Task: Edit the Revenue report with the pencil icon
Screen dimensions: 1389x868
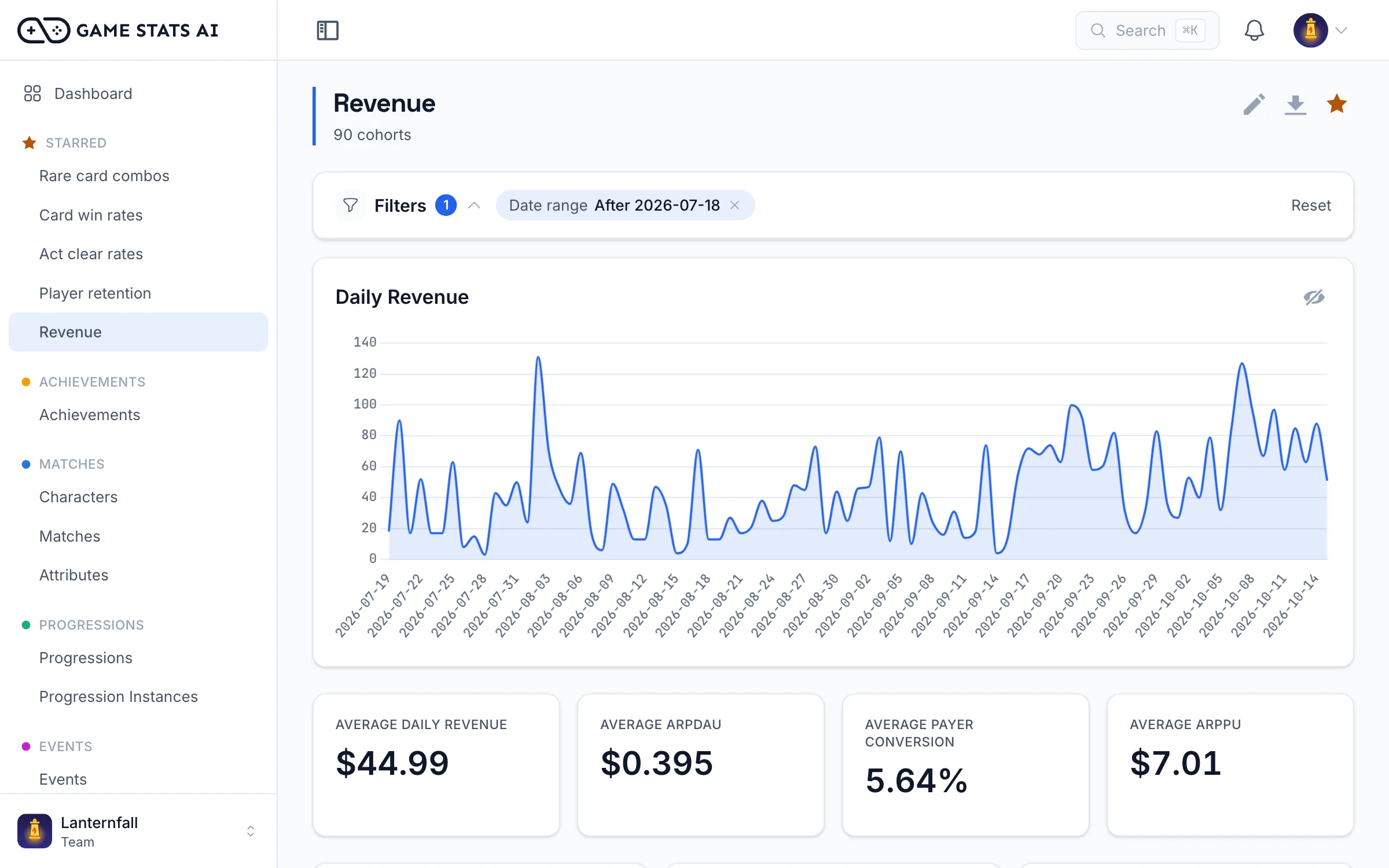Action: tap(1254, 105)
